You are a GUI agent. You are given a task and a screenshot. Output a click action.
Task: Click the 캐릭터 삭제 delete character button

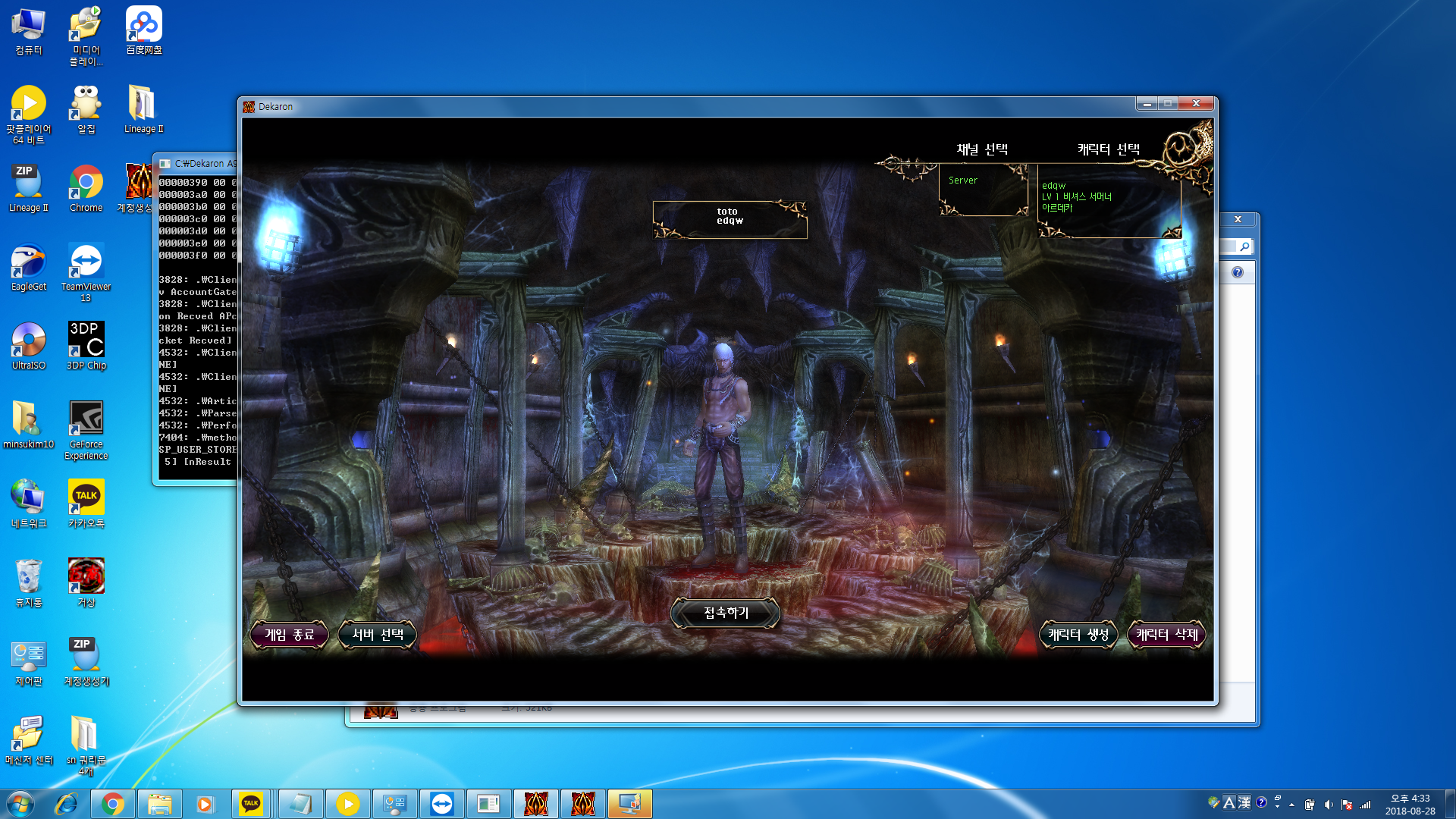1166,635
